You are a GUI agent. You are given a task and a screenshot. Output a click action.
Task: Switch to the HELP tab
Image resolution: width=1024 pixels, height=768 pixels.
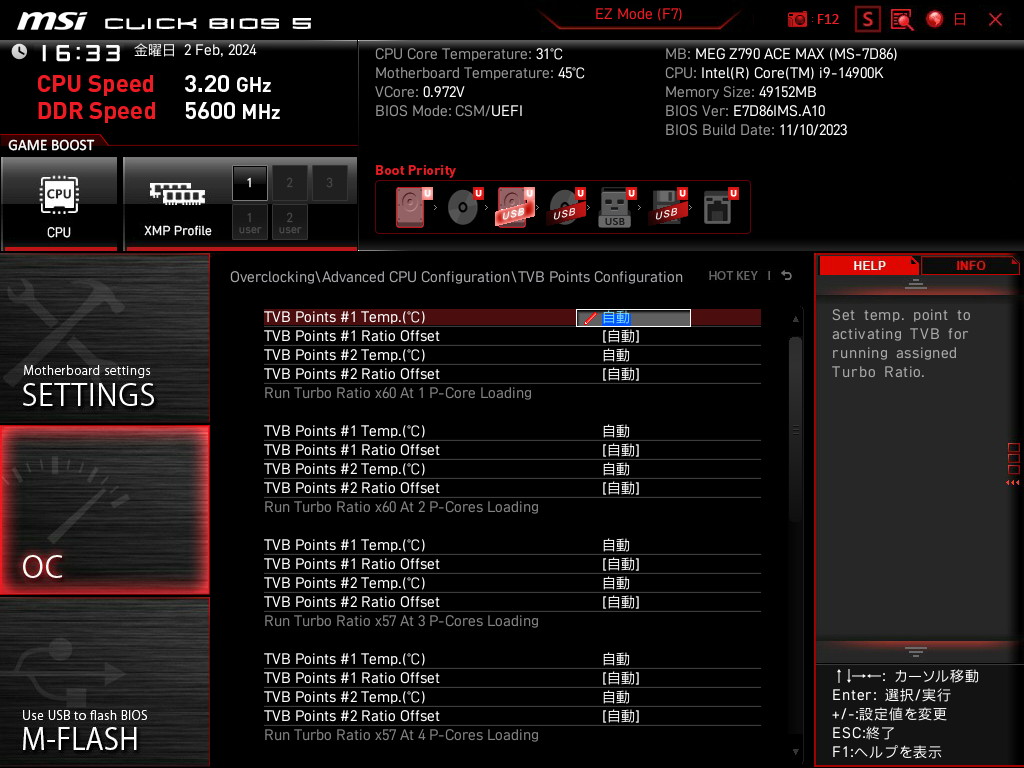[x=869, y=266]
